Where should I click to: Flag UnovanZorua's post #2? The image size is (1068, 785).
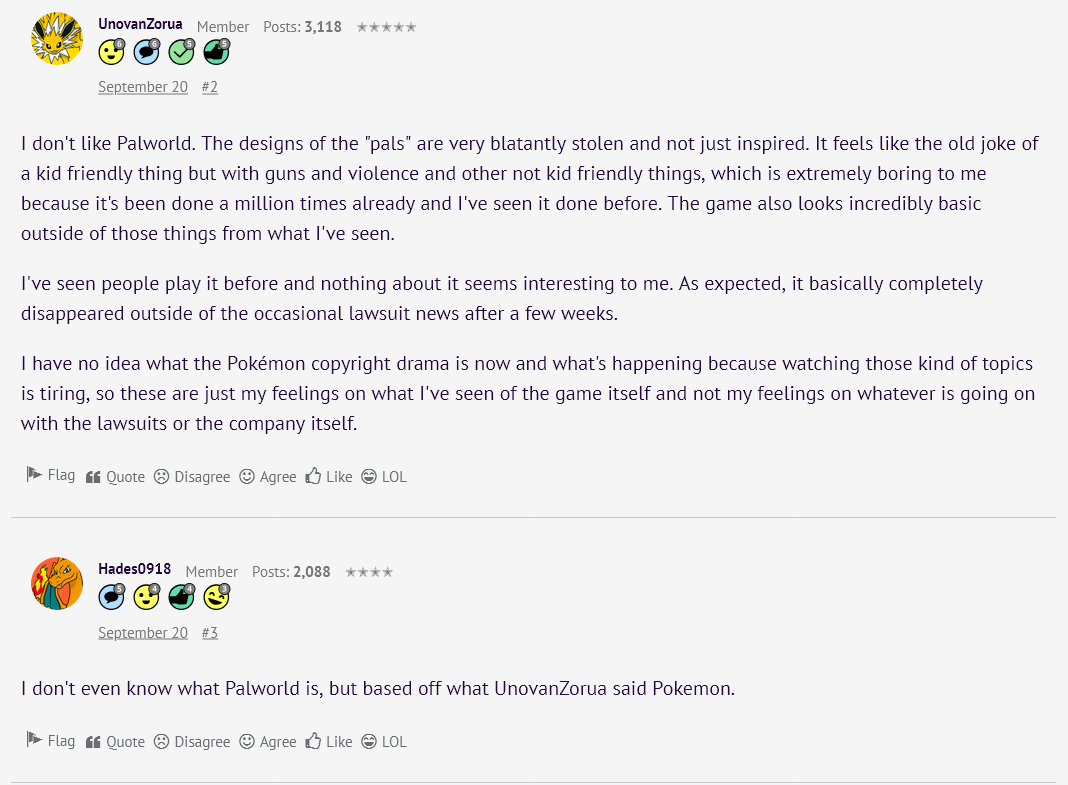click(50, 475)
